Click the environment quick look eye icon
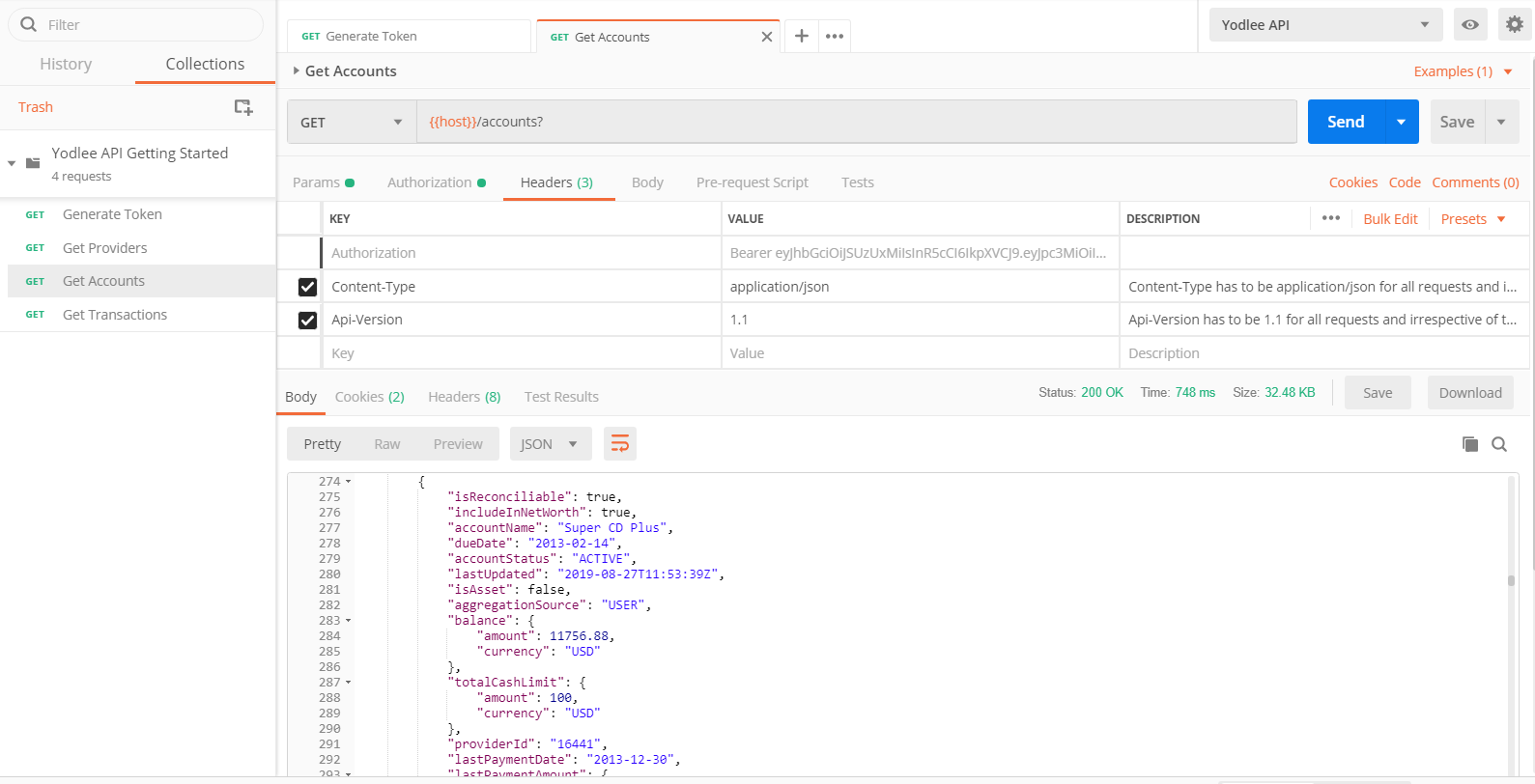Image resolution: width=1535 pixels, height=784 pixels. coord(1470,25)
